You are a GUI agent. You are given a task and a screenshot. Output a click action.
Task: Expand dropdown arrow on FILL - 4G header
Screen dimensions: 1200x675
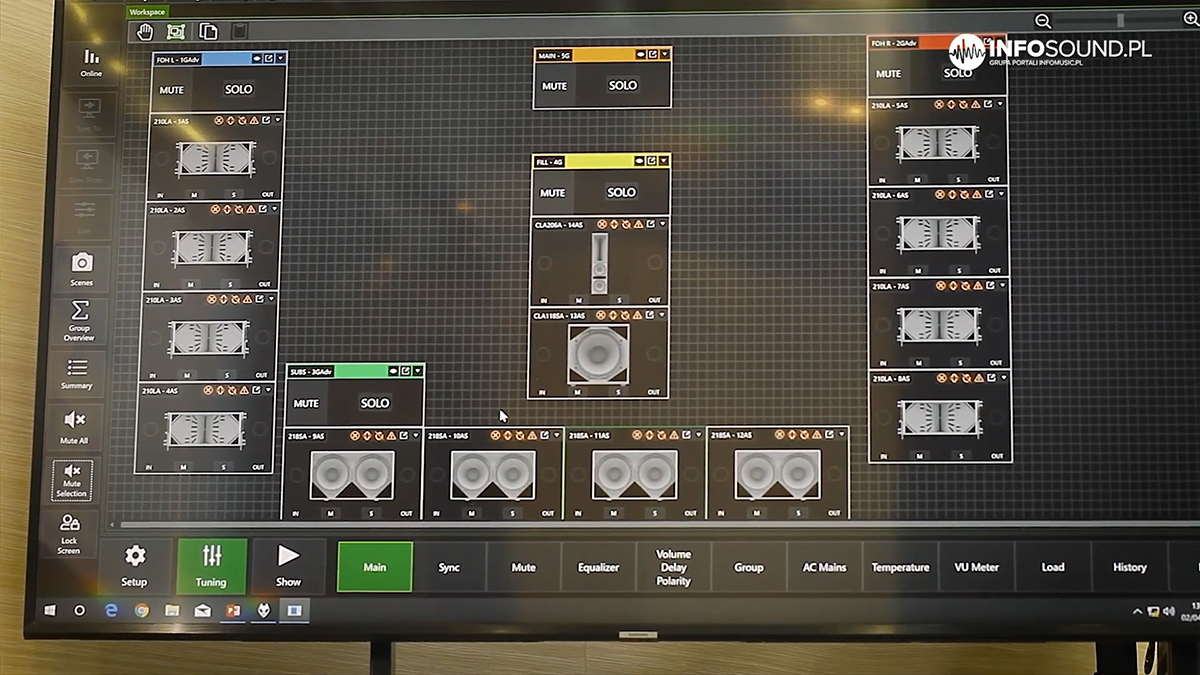[x=663, y=161]
